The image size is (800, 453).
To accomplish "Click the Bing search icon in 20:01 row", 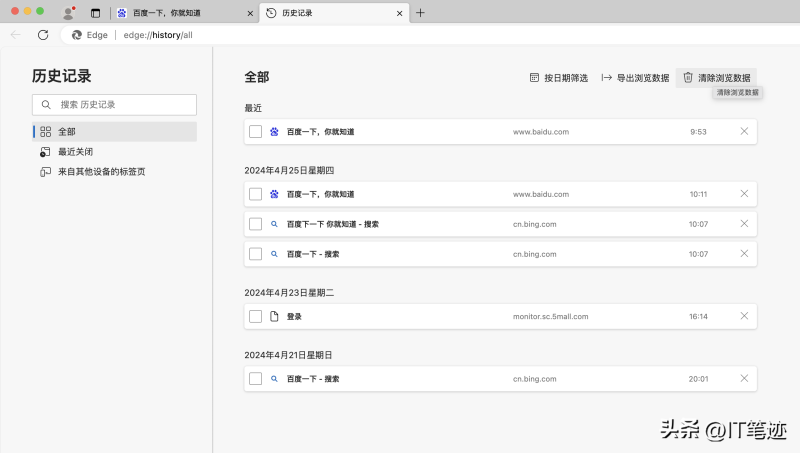I will click(x=274, y=379).
